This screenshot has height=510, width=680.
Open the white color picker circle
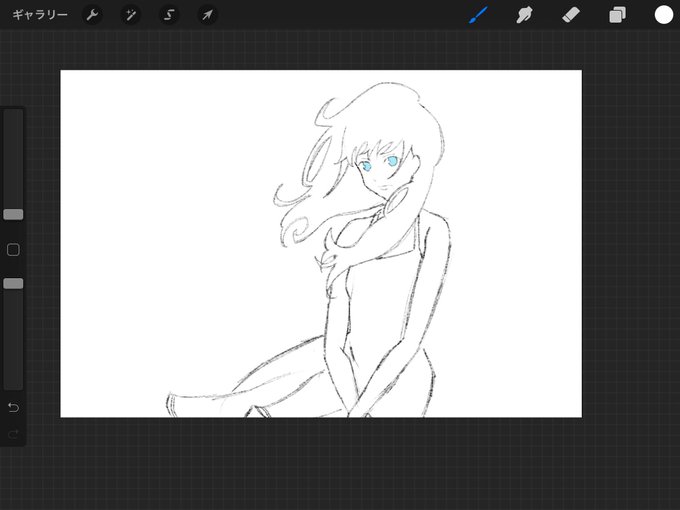[664, 15]
